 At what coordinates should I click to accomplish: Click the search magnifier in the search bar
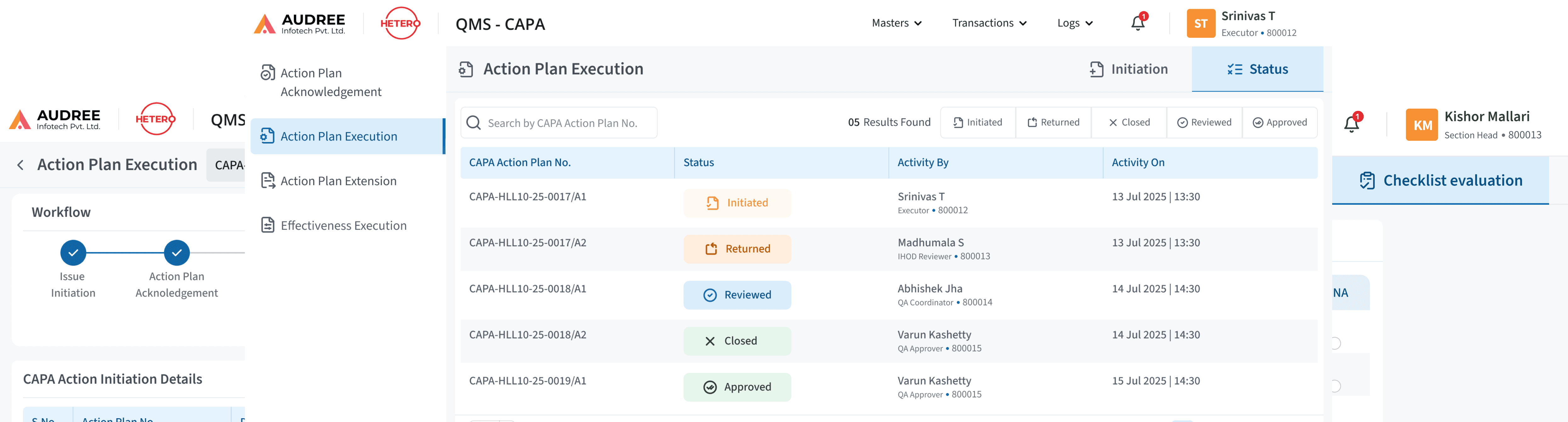click(x=474, y=123)
